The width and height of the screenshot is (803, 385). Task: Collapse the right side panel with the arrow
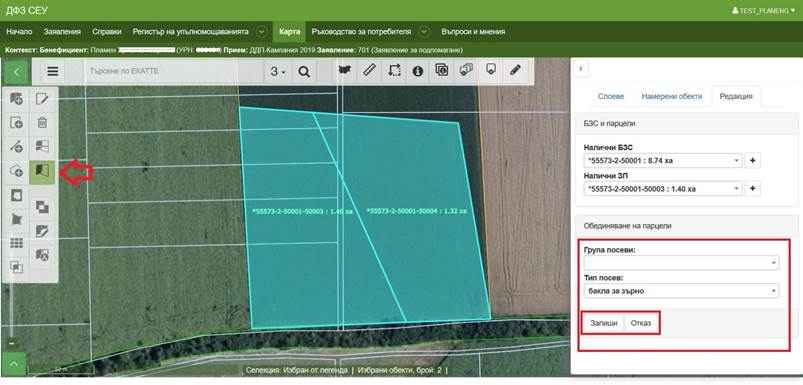coord(581,68)
